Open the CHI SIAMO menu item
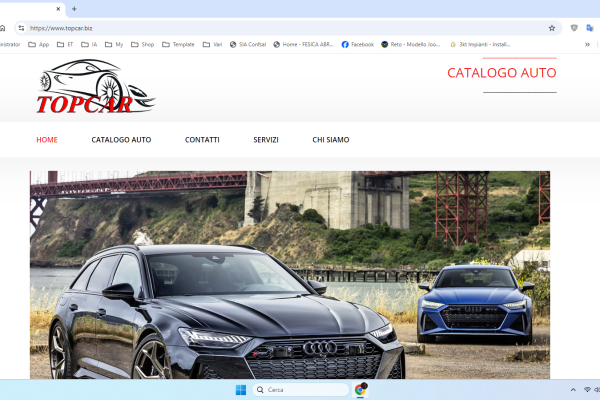This screenshot has height=400, width=600. click(331, 140)
